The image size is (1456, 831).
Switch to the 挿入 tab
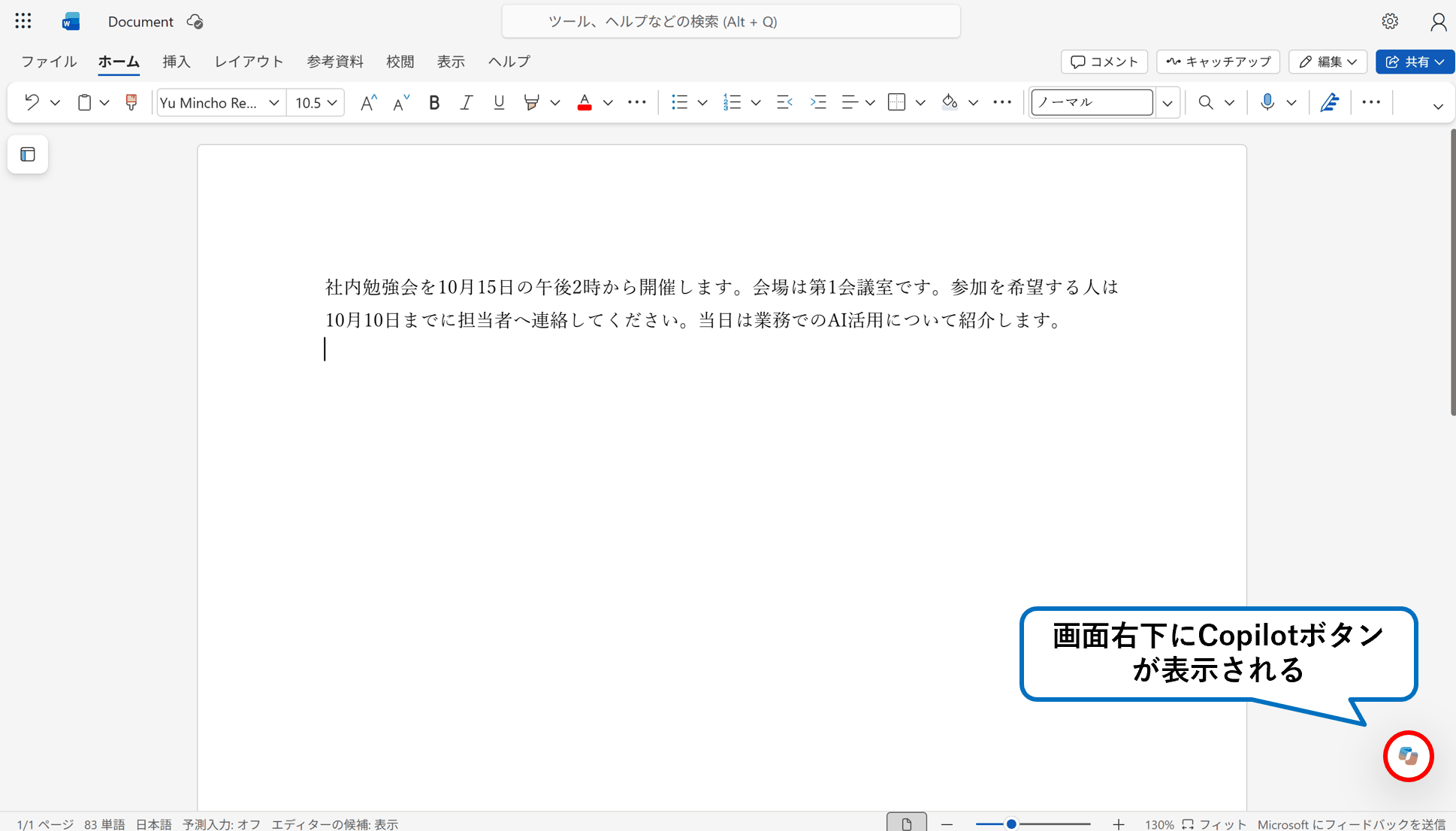[x=177, y=62]
